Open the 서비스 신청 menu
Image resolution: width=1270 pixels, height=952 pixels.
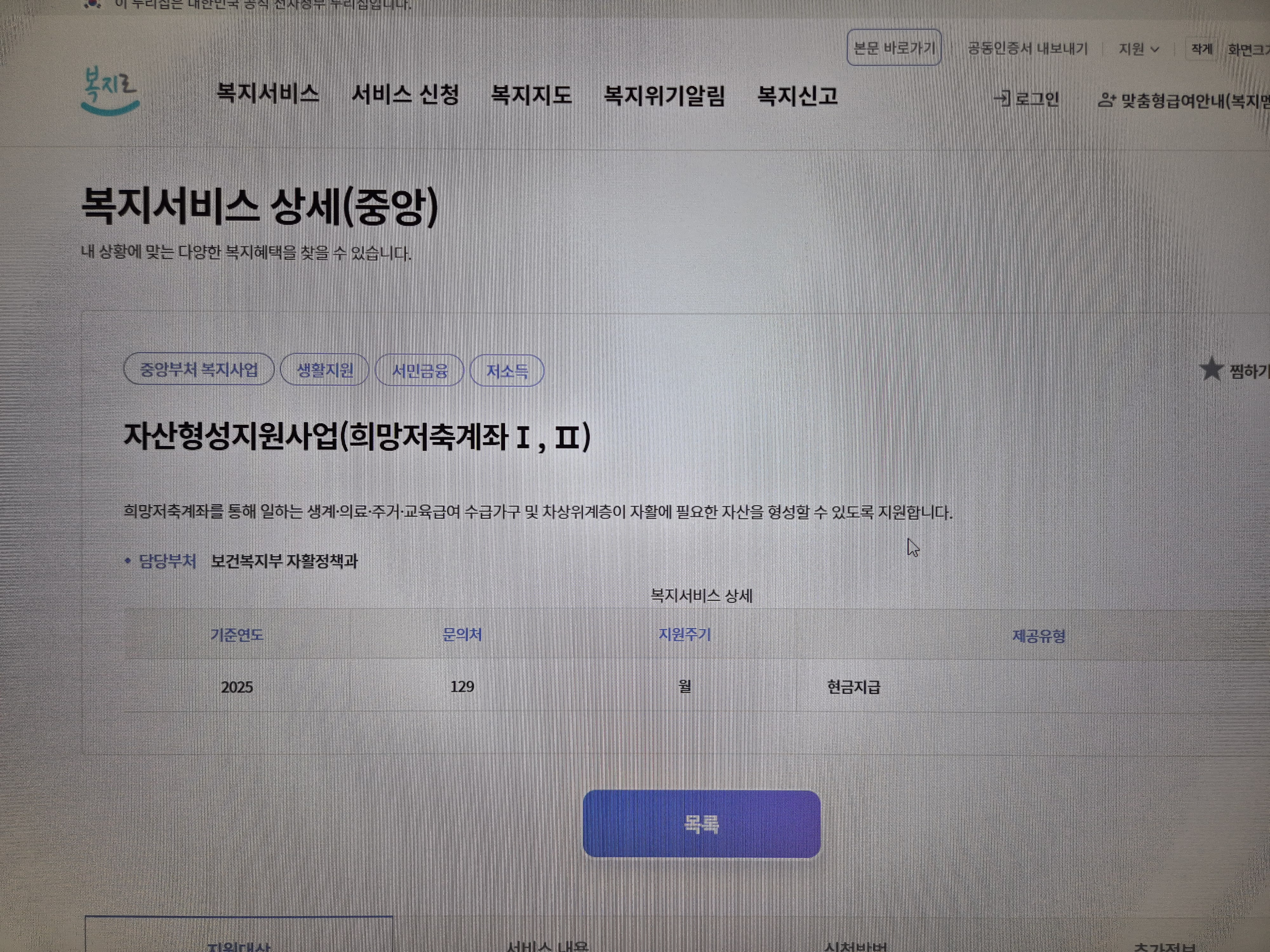point(405,95)
